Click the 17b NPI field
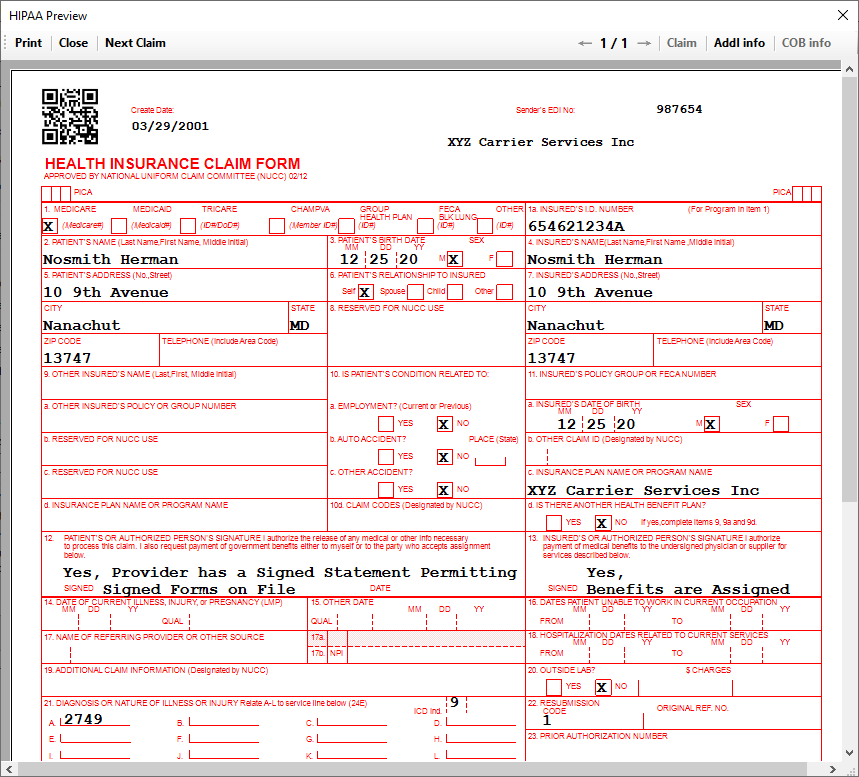Screen dimensions: 859x777 436,654
